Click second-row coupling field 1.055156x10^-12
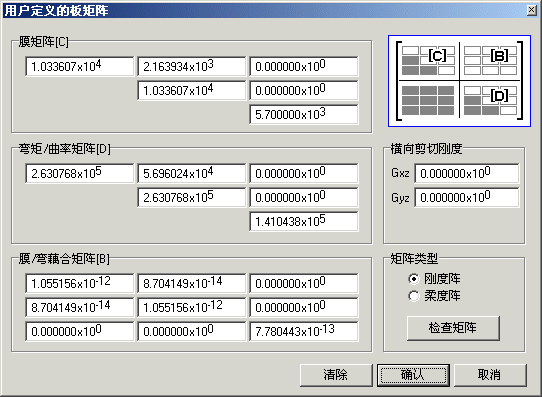This screenshot has width=542, height=397. pyautogui.click(x=191, y=307)
